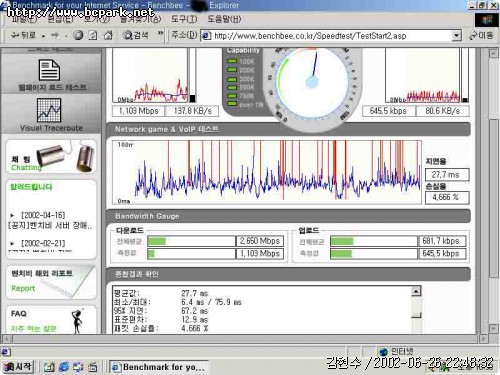Click the results box scroll-up arrow
The image size is (500, 375).
(x=416, y=291)
